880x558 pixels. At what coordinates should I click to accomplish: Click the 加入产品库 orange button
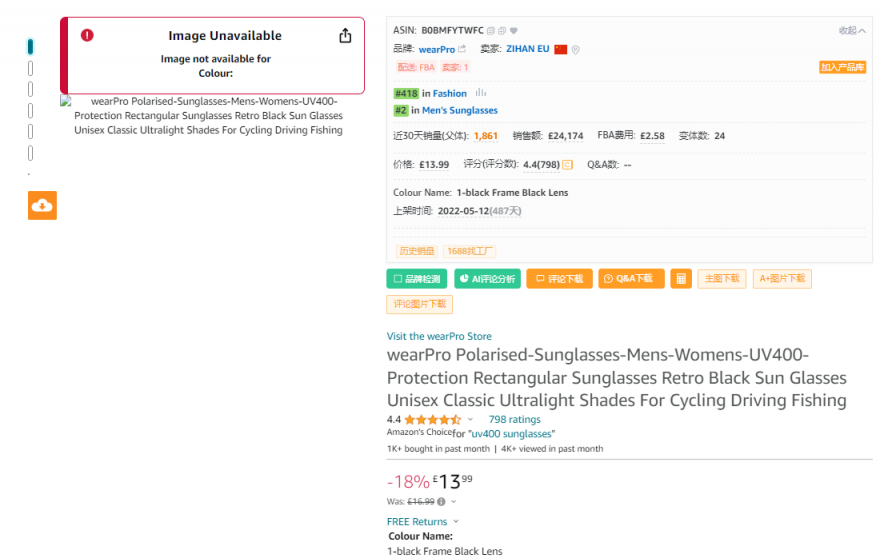842,67
